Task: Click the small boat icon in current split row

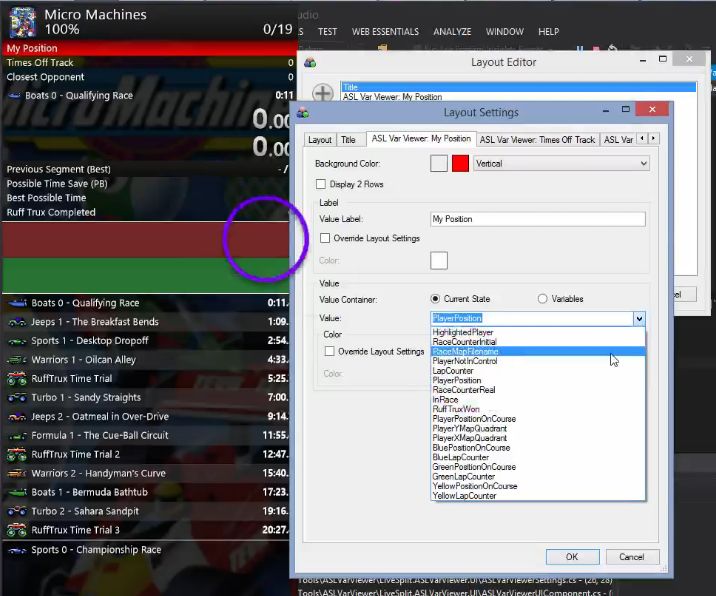Action: (14, 95)
